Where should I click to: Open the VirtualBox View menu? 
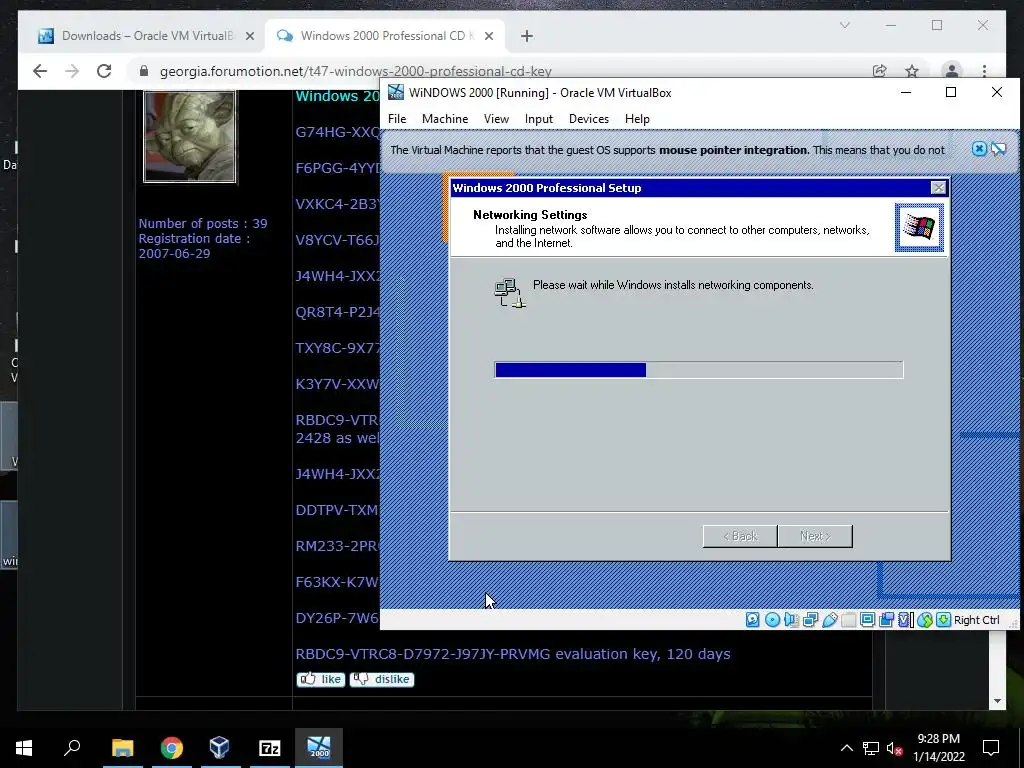pyautogui.click(x=496, y=119)
